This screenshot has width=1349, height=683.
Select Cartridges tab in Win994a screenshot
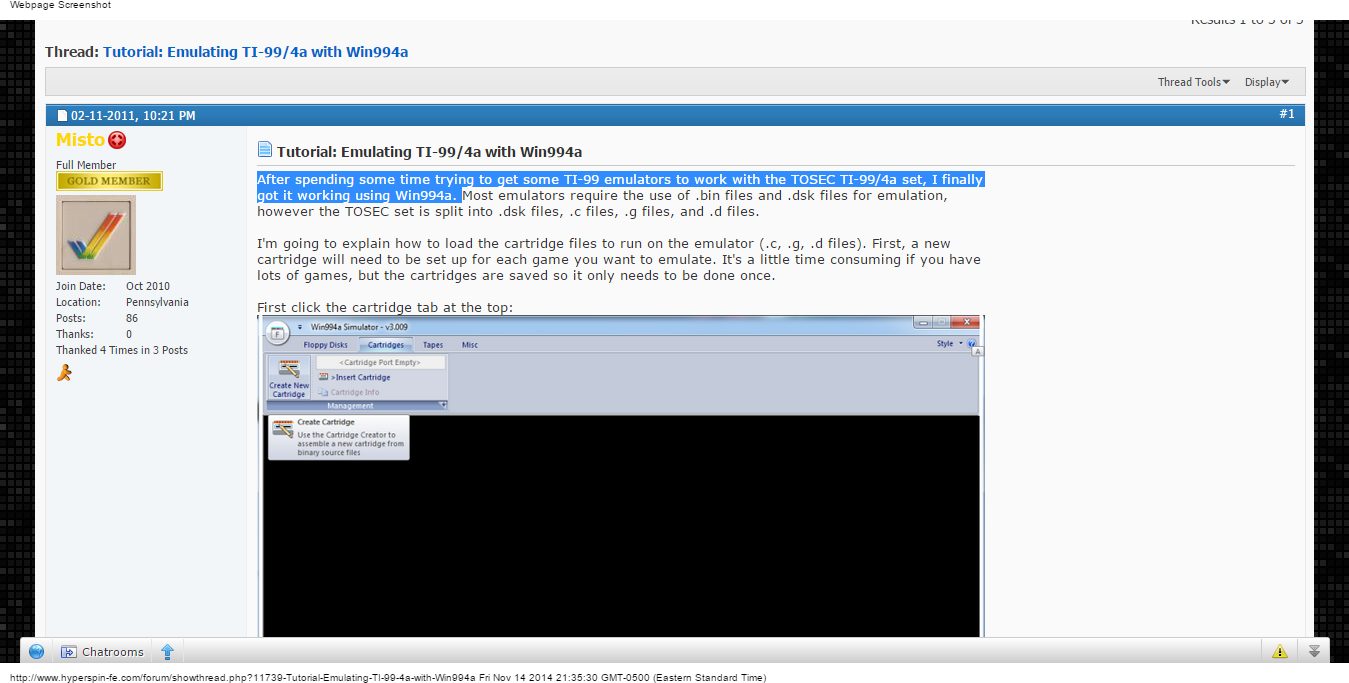click(386, 345)
